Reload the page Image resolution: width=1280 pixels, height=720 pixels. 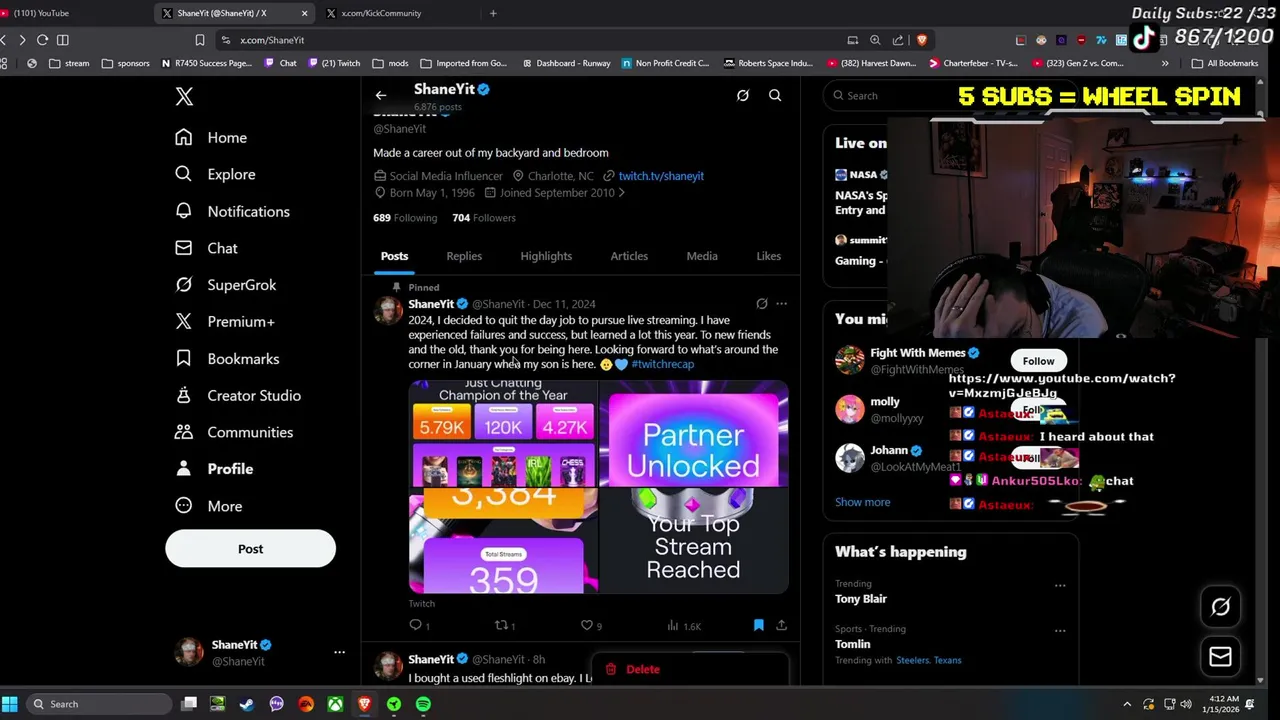click(42, 40)
